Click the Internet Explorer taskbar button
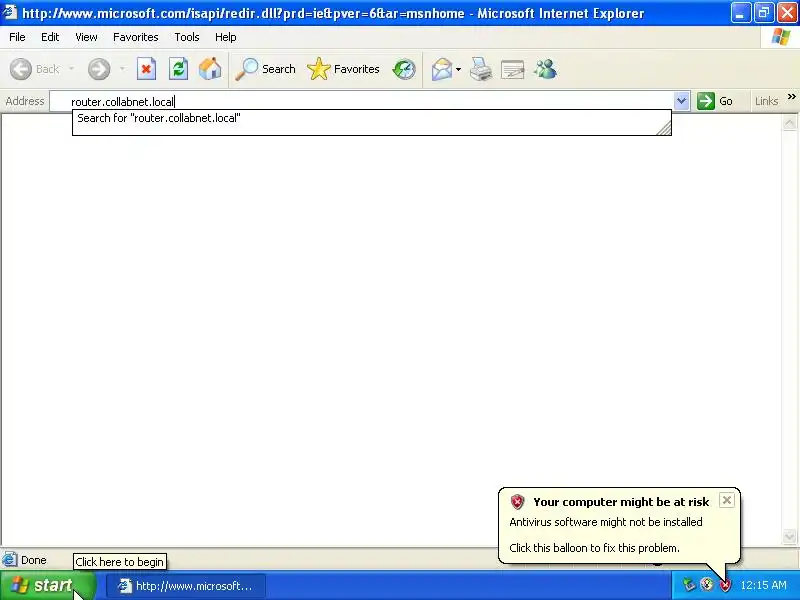The image size is (800, 600). pyautogui.click(x=186, y=586)
